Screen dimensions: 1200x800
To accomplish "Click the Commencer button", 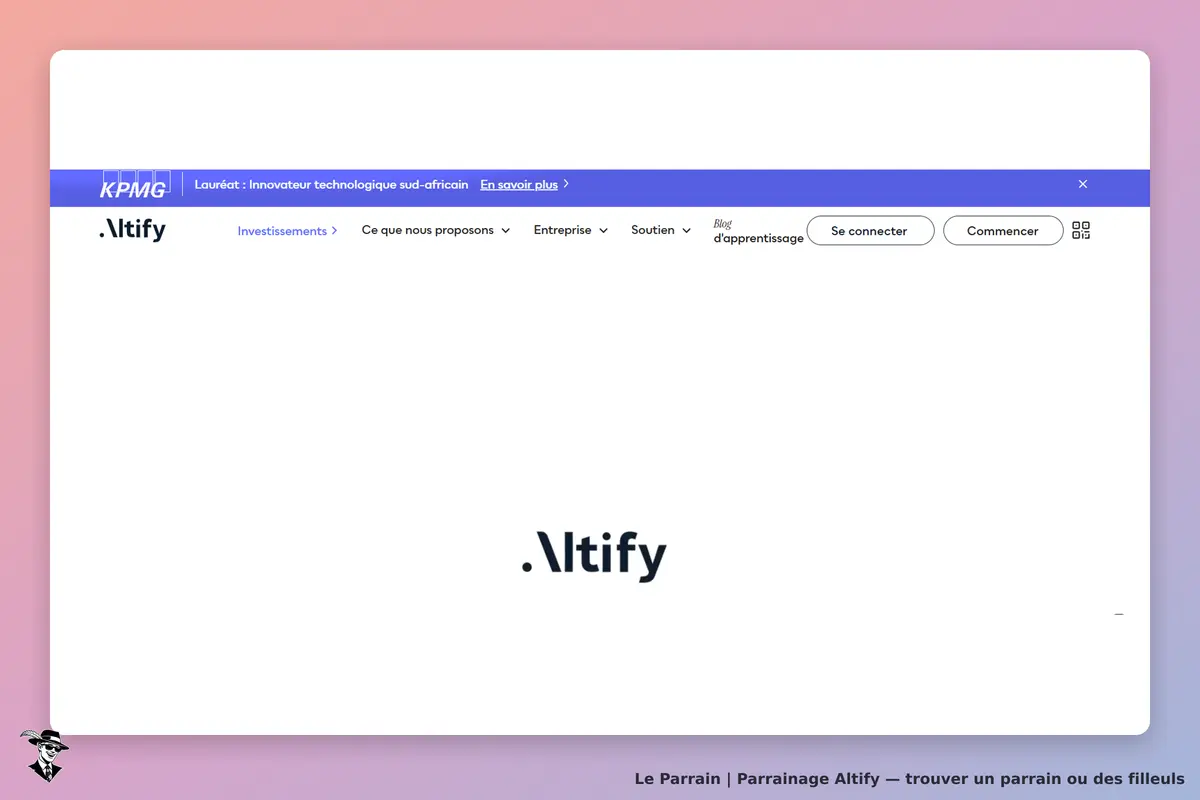I will (x=1003, y=231).
